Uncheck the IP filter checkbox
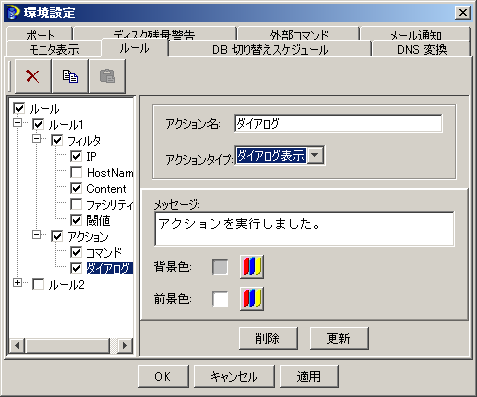 tap(76, 156)
